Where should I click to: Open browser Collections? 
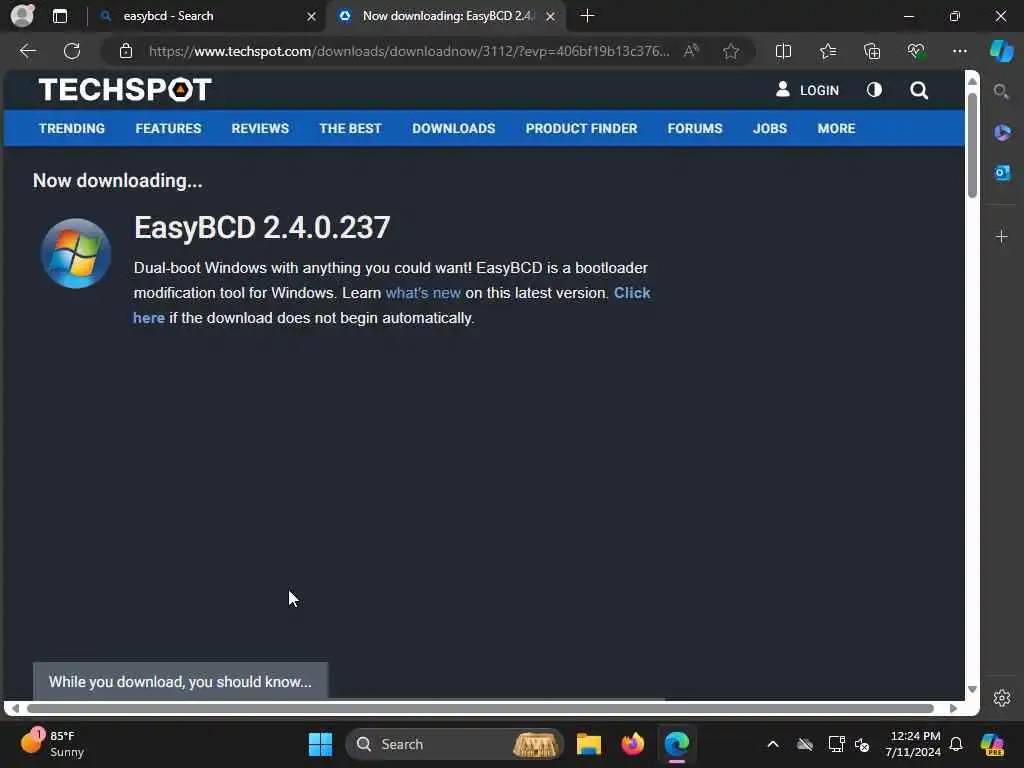(x=872, y=51)
